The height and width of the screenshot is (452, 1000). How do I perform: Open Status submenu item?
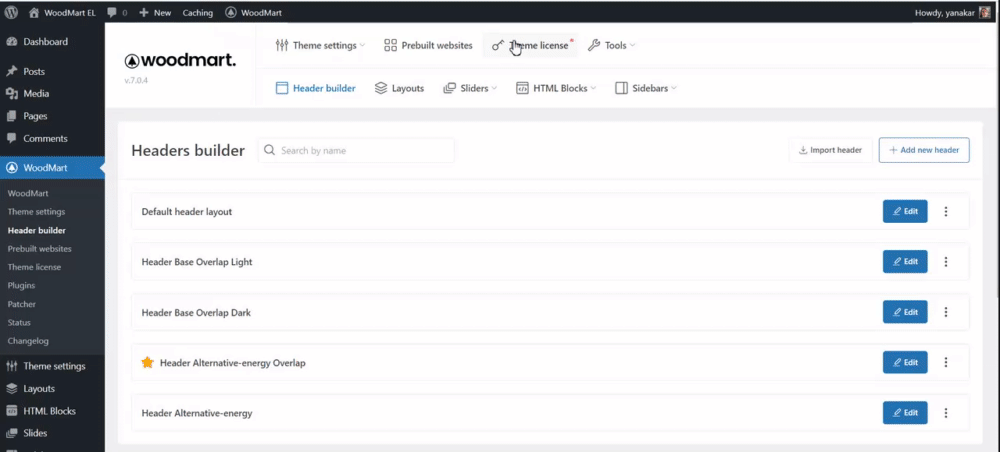[x=19, y=323]
